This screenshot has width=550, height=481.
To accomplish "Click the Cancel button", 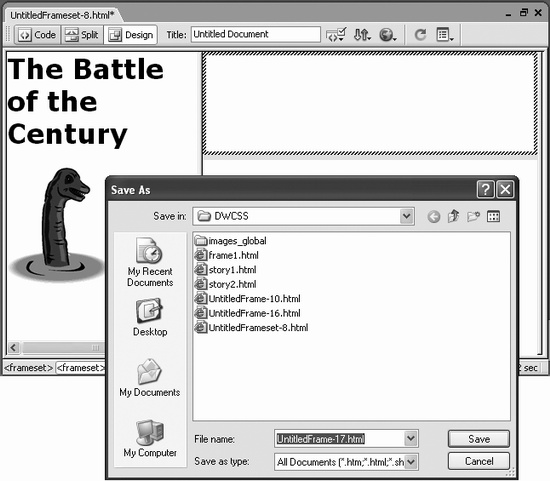I will click(479, 461).
